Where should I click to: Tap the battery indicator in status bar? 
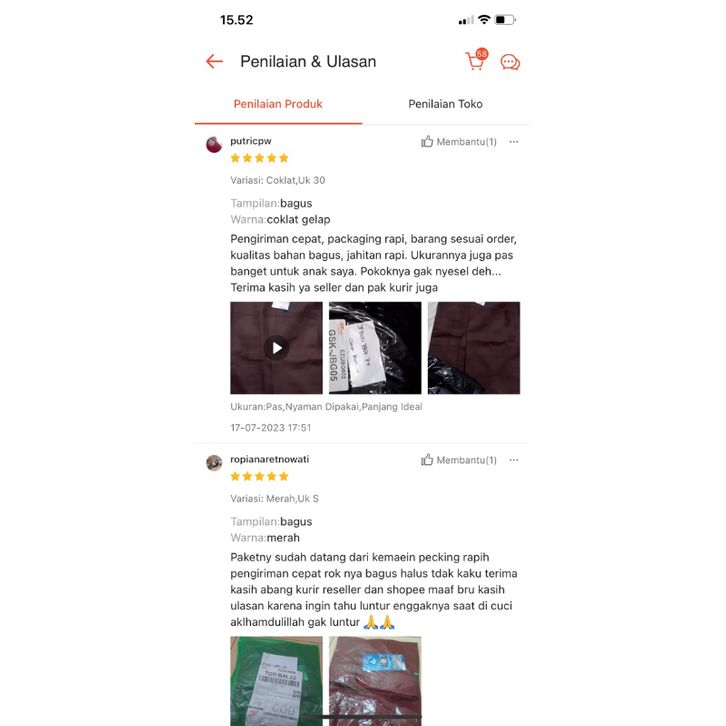coord(505,20)
